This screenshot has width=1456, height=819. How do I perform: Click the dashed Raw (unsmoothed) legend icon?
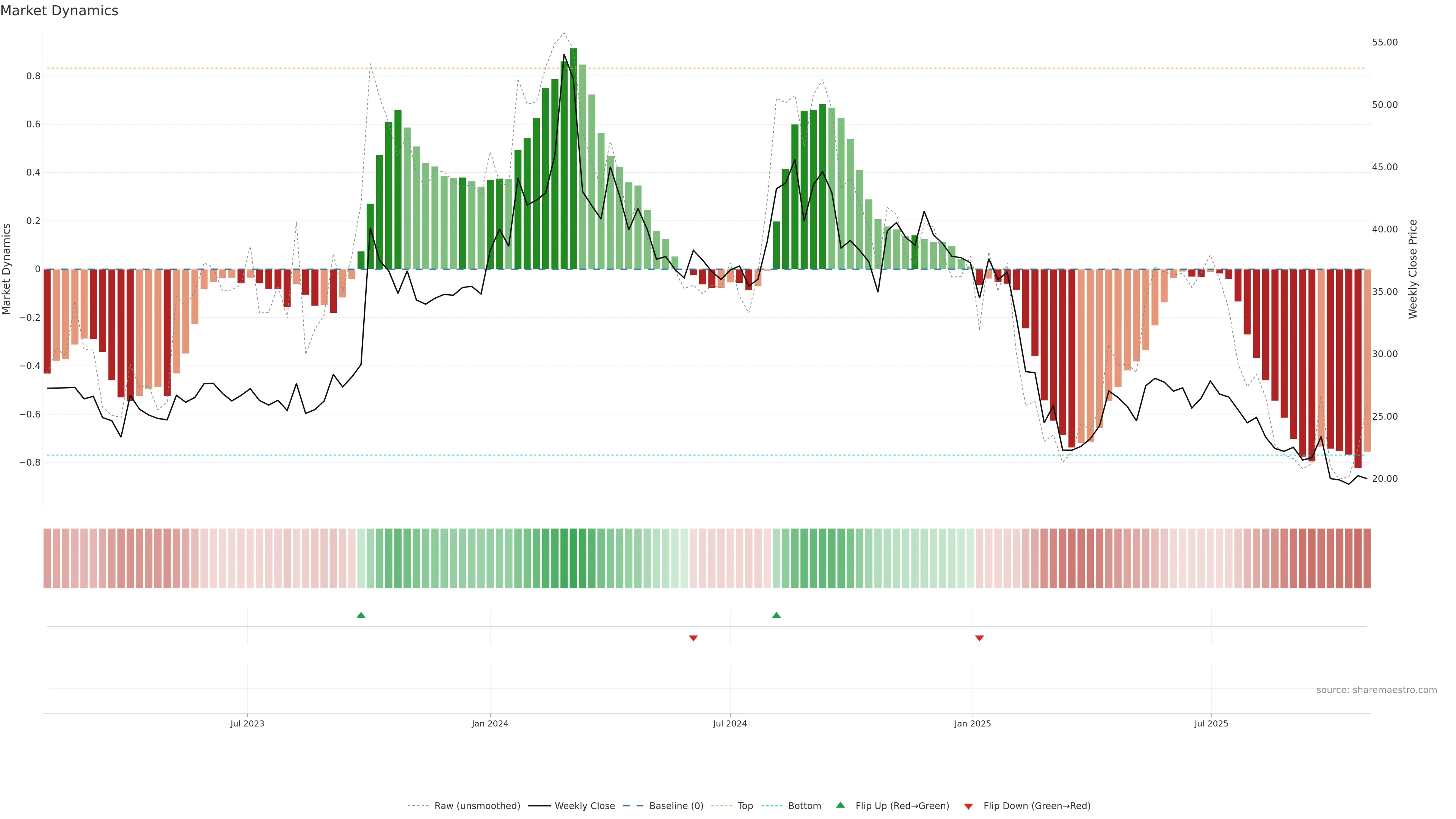[418, 806]
